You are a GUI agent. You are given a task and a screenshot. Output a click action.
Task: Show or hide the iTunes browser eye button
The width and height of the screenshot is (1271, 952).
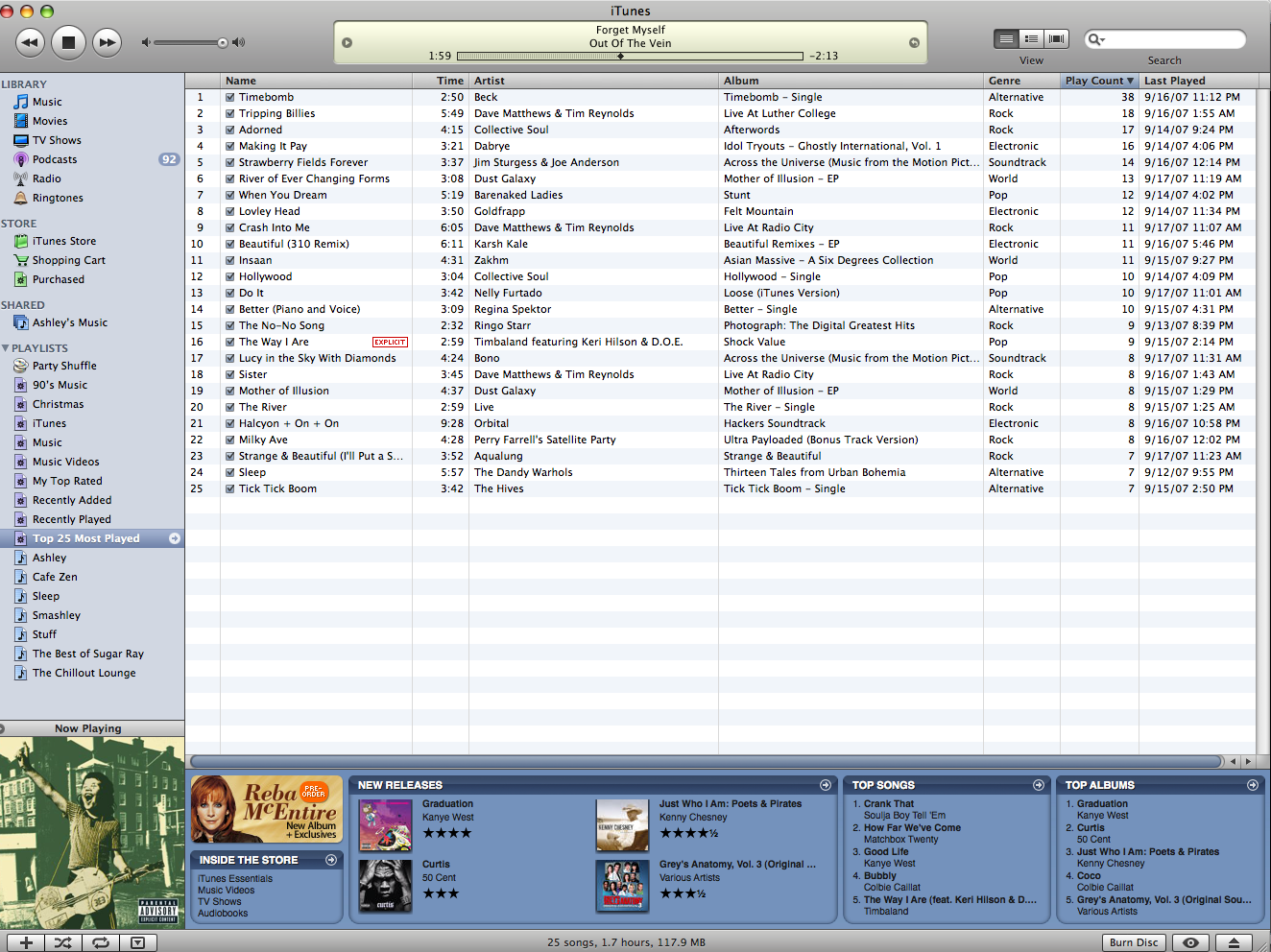pos(1190,942)
